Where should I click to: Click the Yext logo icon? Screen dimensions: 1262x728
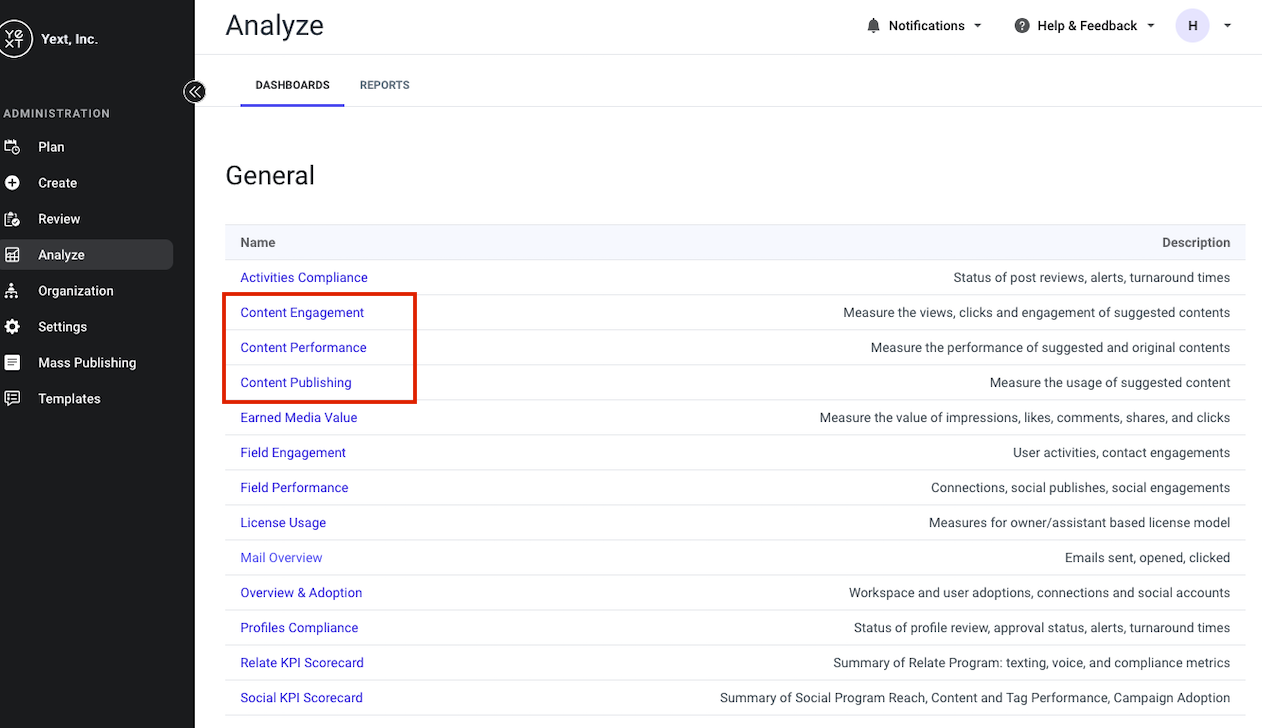[13, 39]
